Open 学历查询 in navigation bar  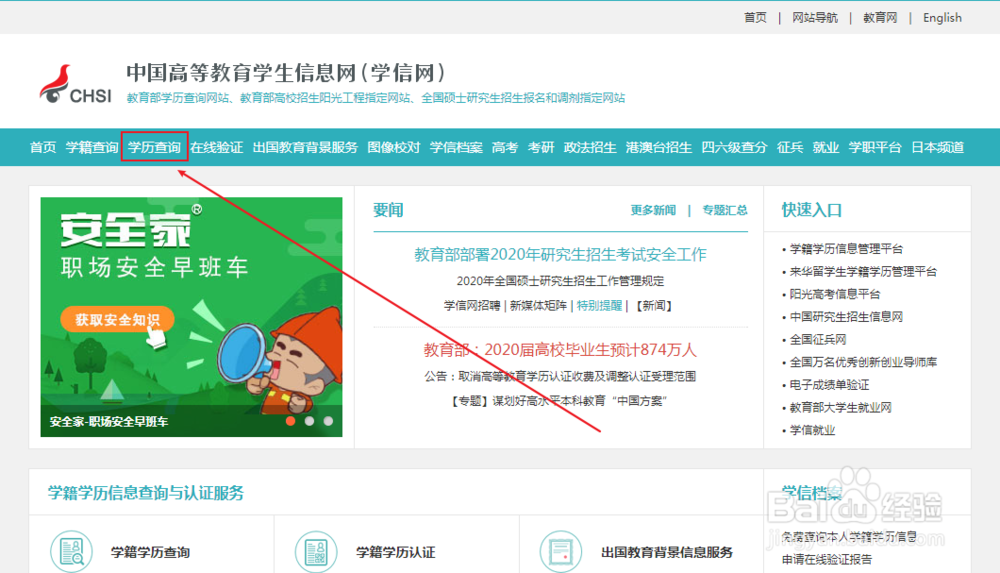click(154, 147)
